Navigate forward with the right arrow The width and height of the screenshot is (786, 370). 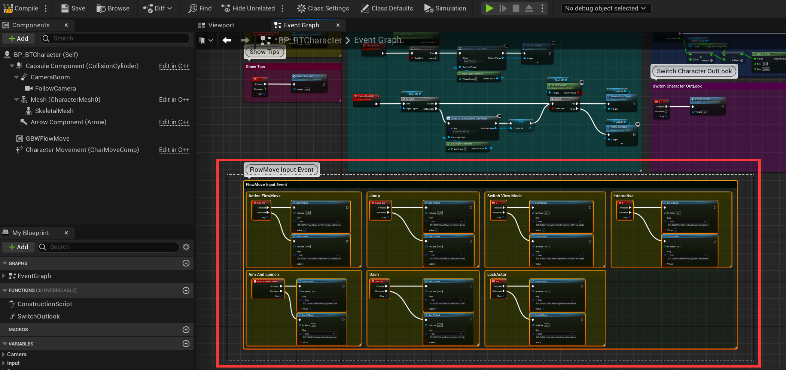(245, 40)
